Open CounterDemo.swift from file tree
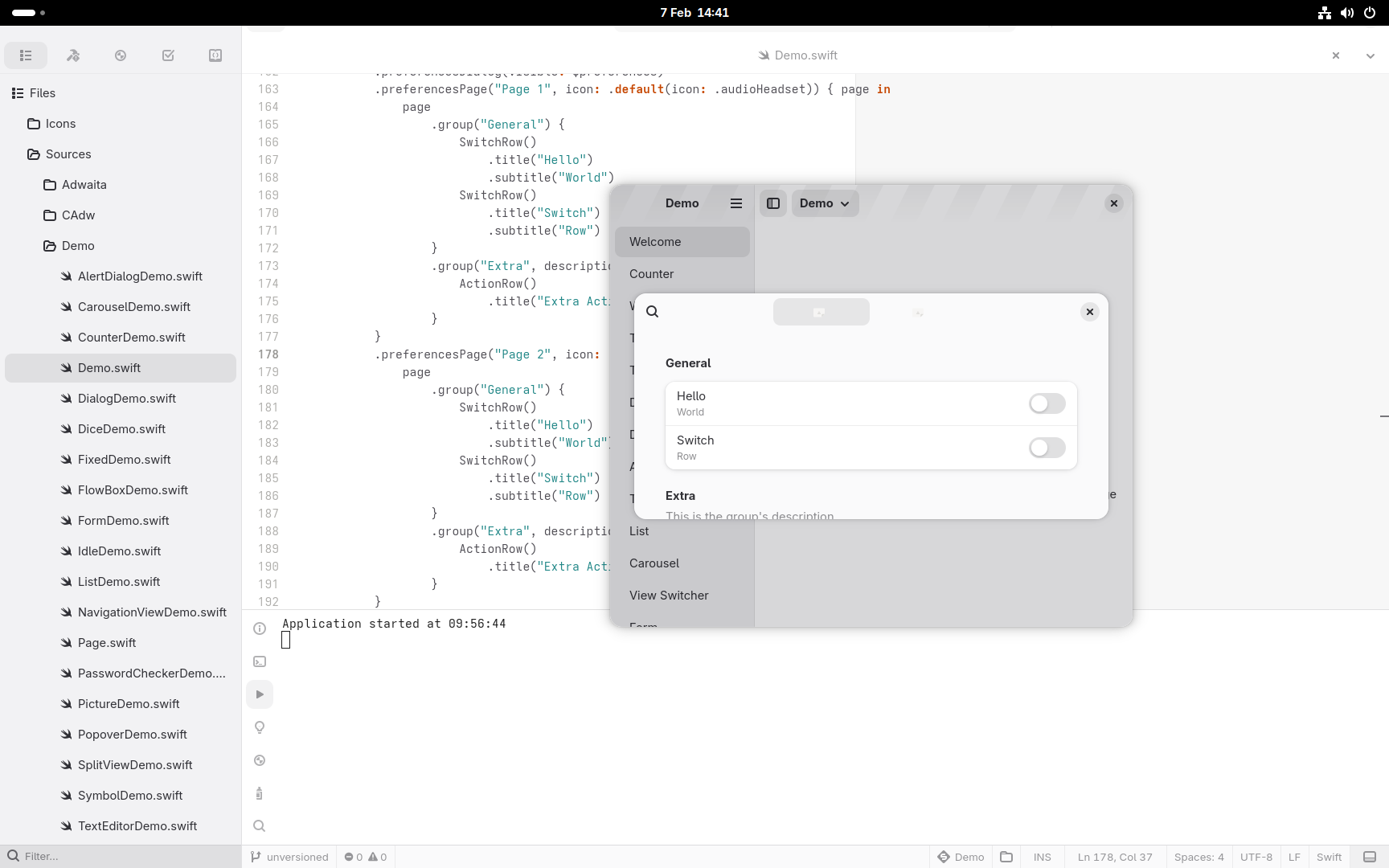 click(132, 338)
